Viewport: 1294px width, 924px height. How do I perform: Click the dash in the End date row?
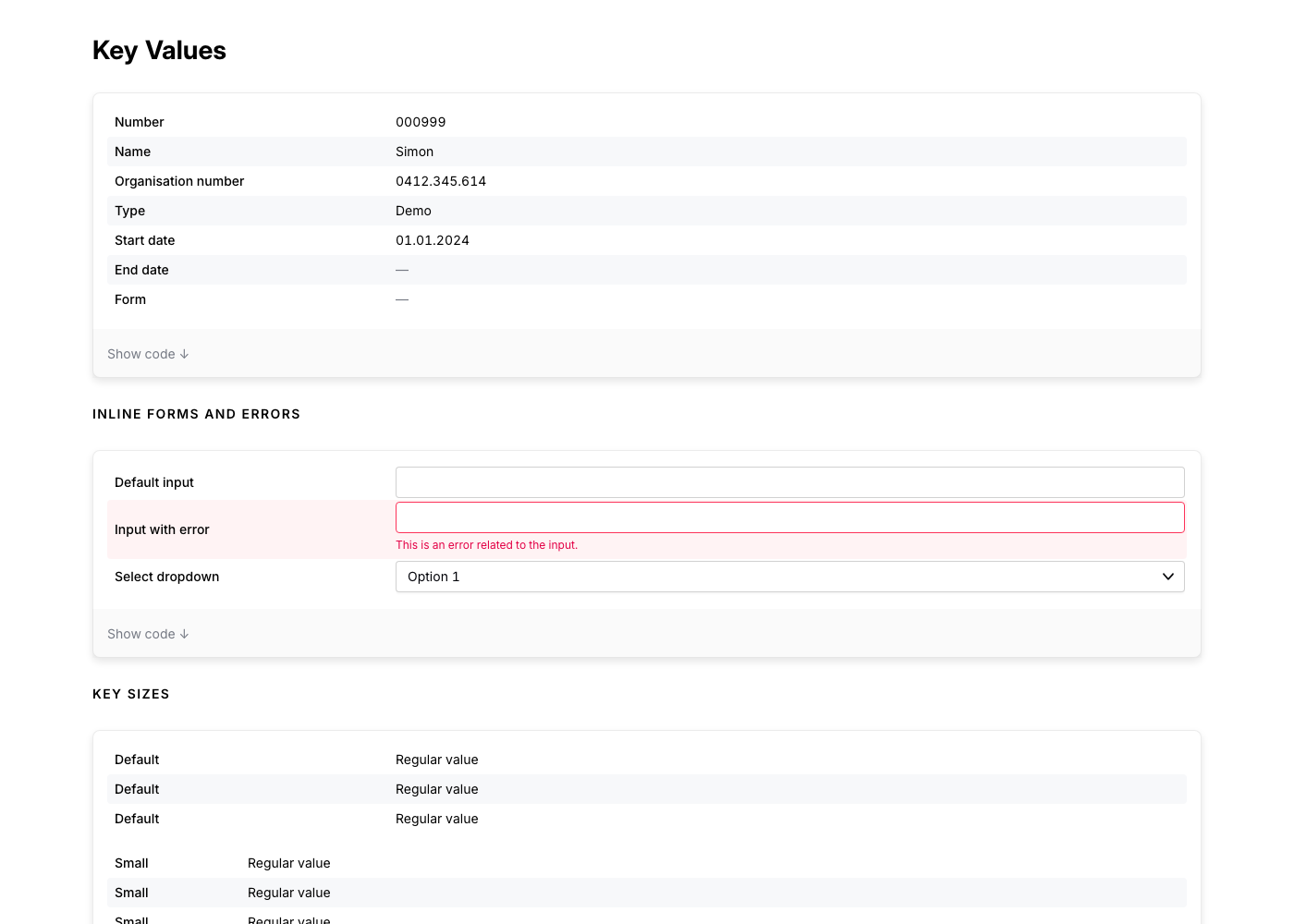coord(402,270)
